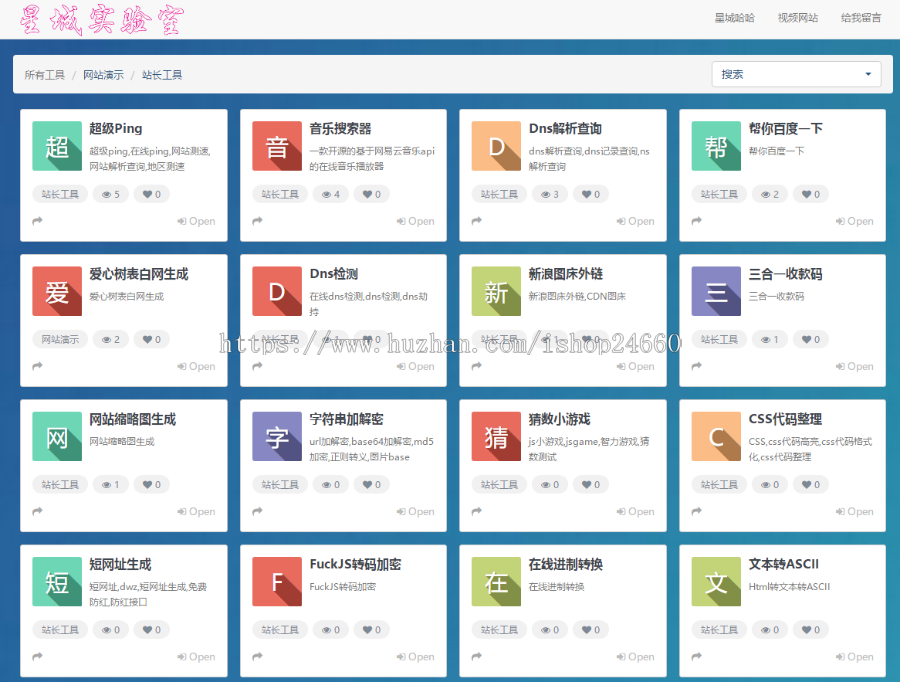Screen dimensions: 900x682
Task: Click the orange D icon of Dns解析查询
Action: pyautogui.click(x=497, y=147)
